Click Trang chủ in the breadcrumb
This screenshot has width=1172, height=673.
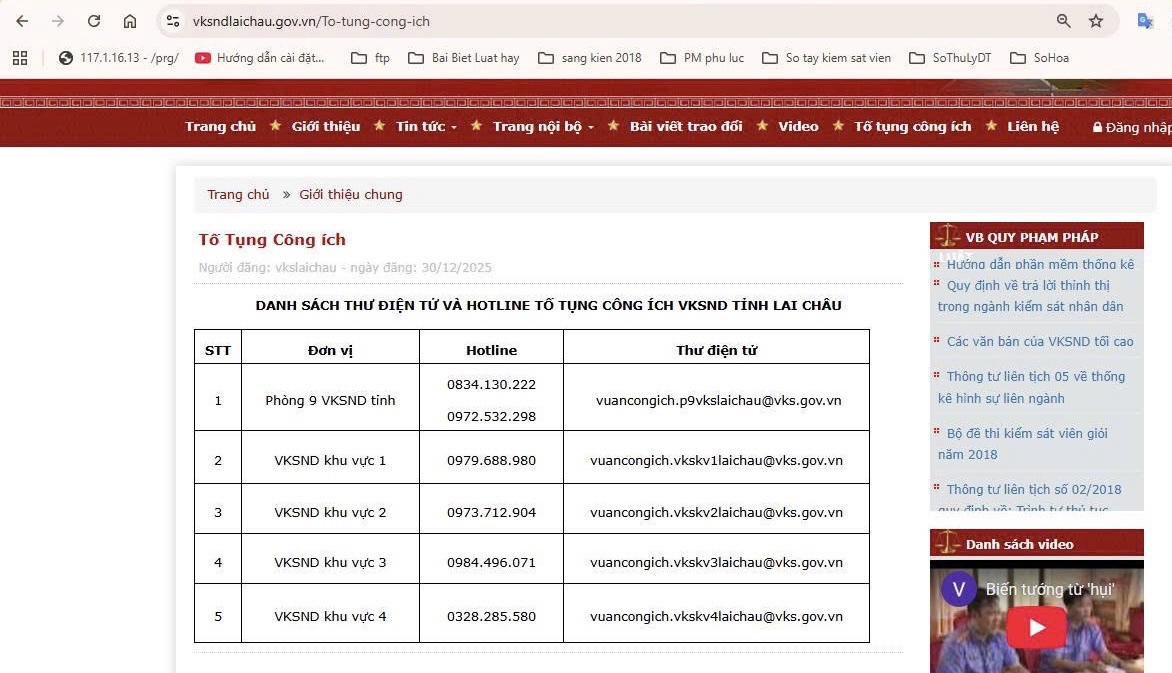(238, 194)
